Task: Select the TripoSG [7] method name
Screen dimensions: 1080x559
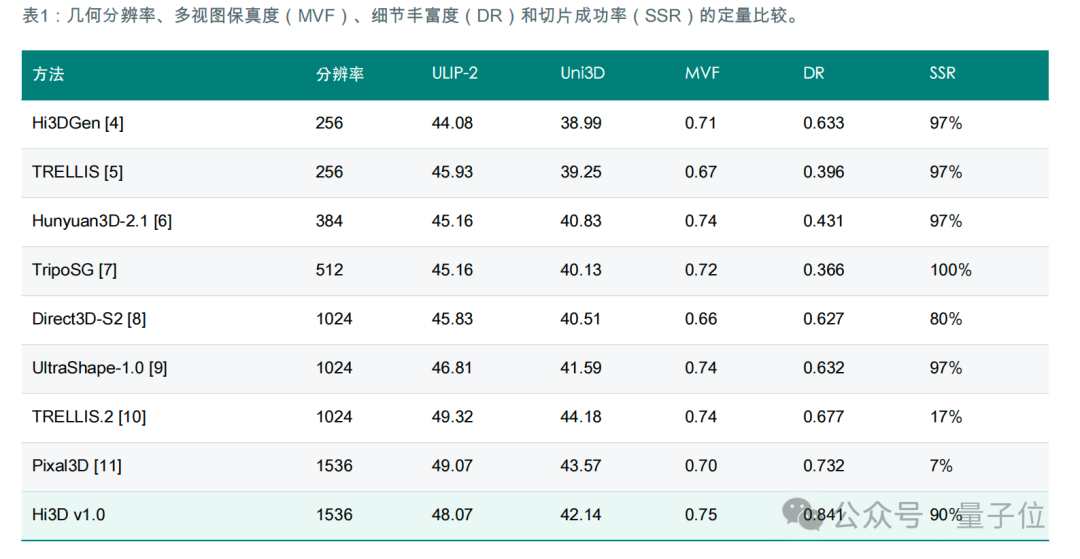Action: tap(74, 270)
